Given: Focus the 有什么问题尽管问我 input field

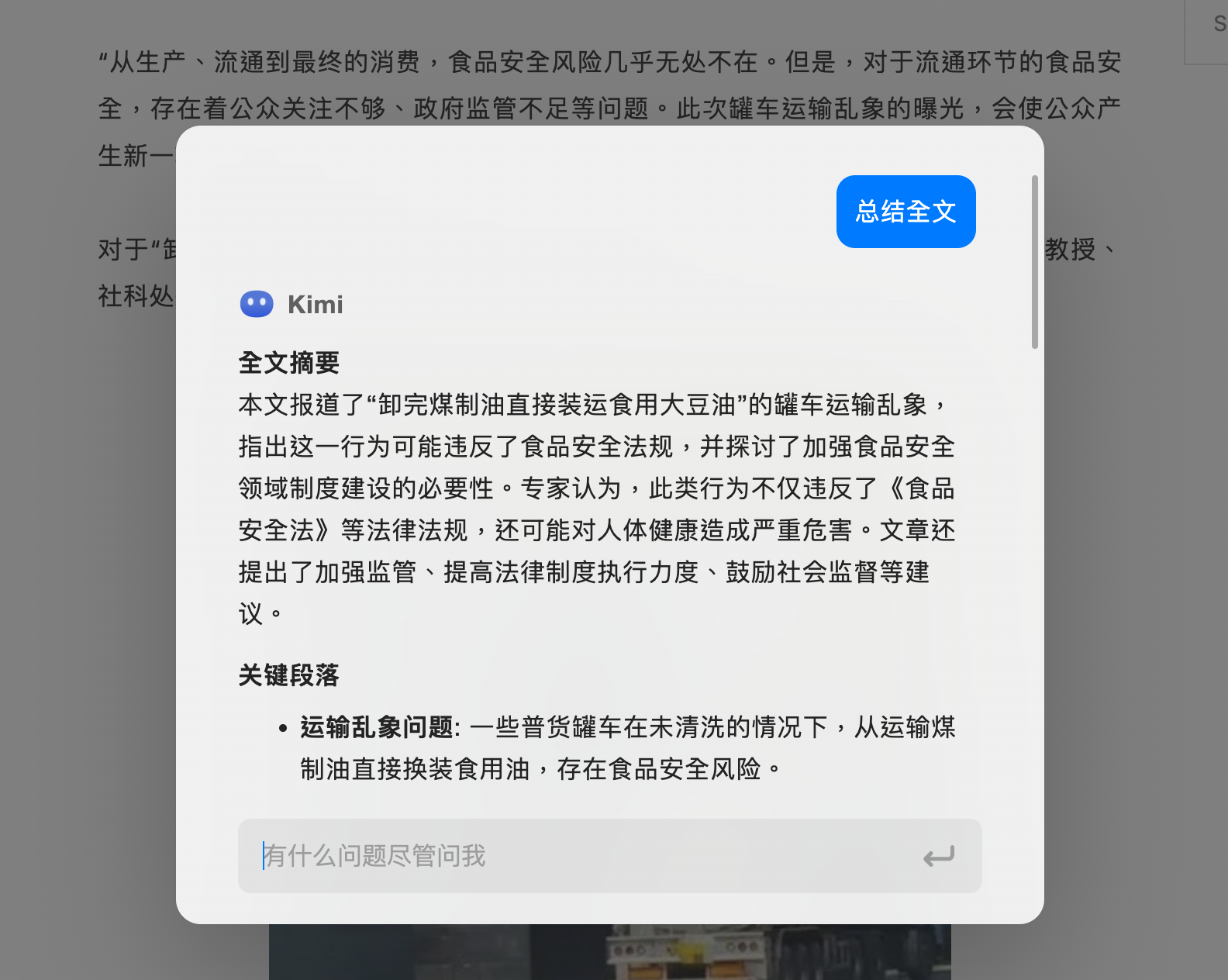Looking at the screenshot, I should point(609,856).
